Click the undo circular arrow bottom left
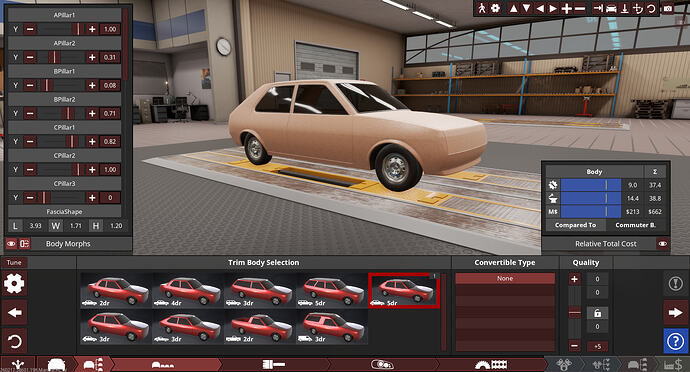690x372 pixels. coord(15,341)
